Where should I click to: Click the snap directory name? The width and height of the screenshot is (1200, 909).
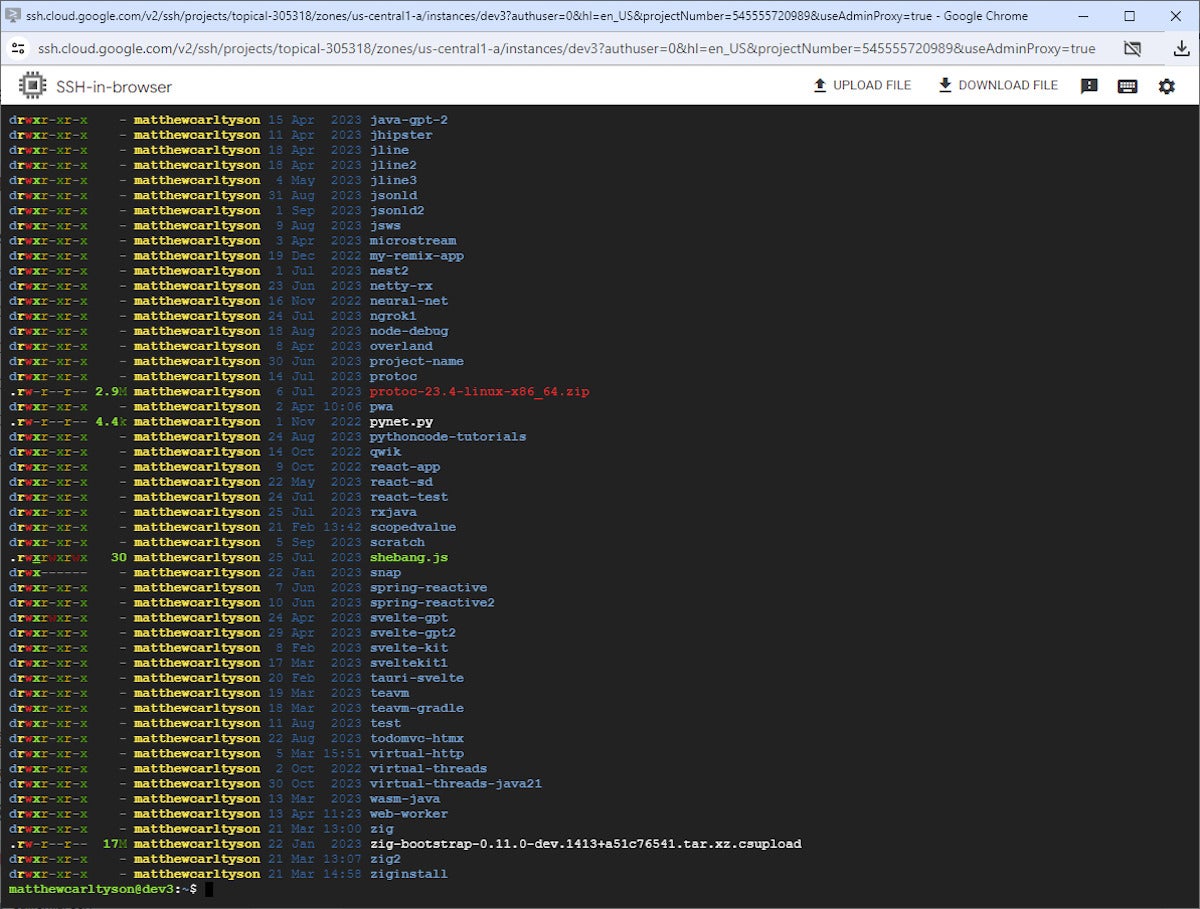tap(385, 573)
